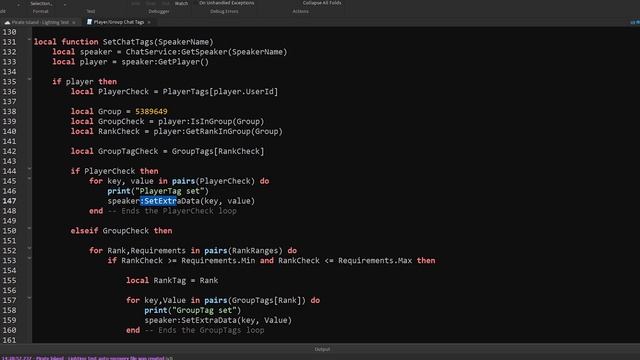
Task: Collapse the PlayerCheck for-loop fold on line 145
Action: point(29,178)
